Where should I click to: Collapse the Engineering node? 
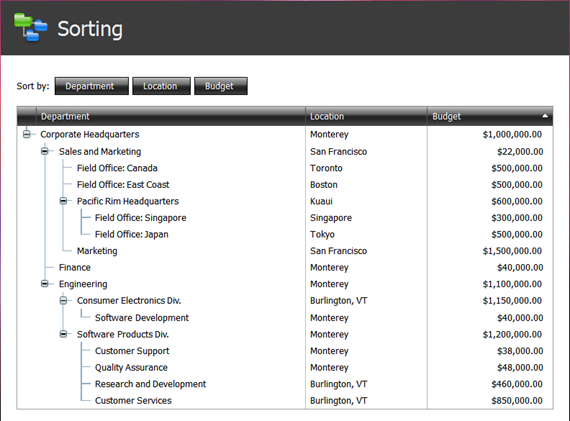[x=44, y=284]
